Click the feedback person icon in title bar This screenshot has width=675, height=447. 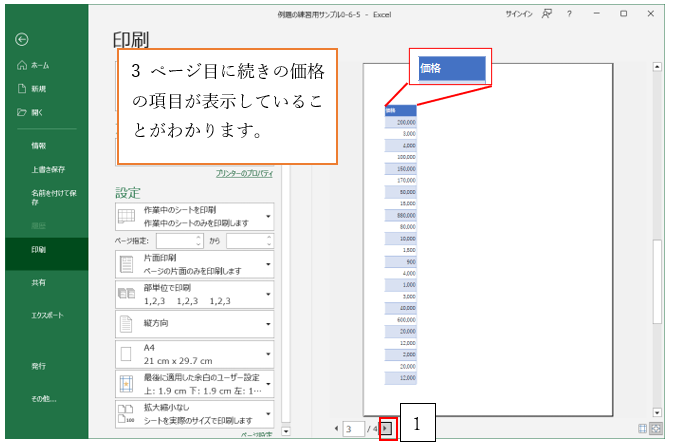click(547, 14)
